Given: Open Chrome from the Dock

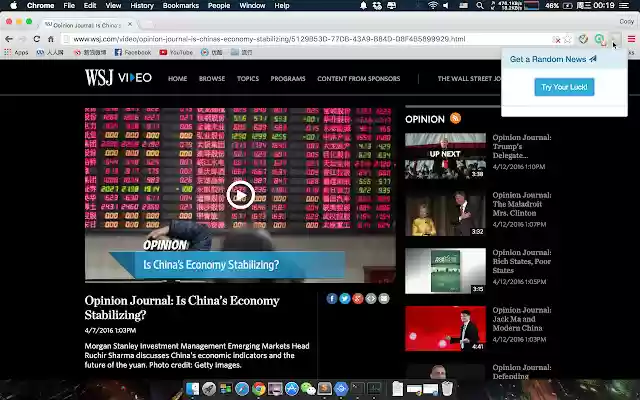Looking at the screenshot, I should coord(258,389).
